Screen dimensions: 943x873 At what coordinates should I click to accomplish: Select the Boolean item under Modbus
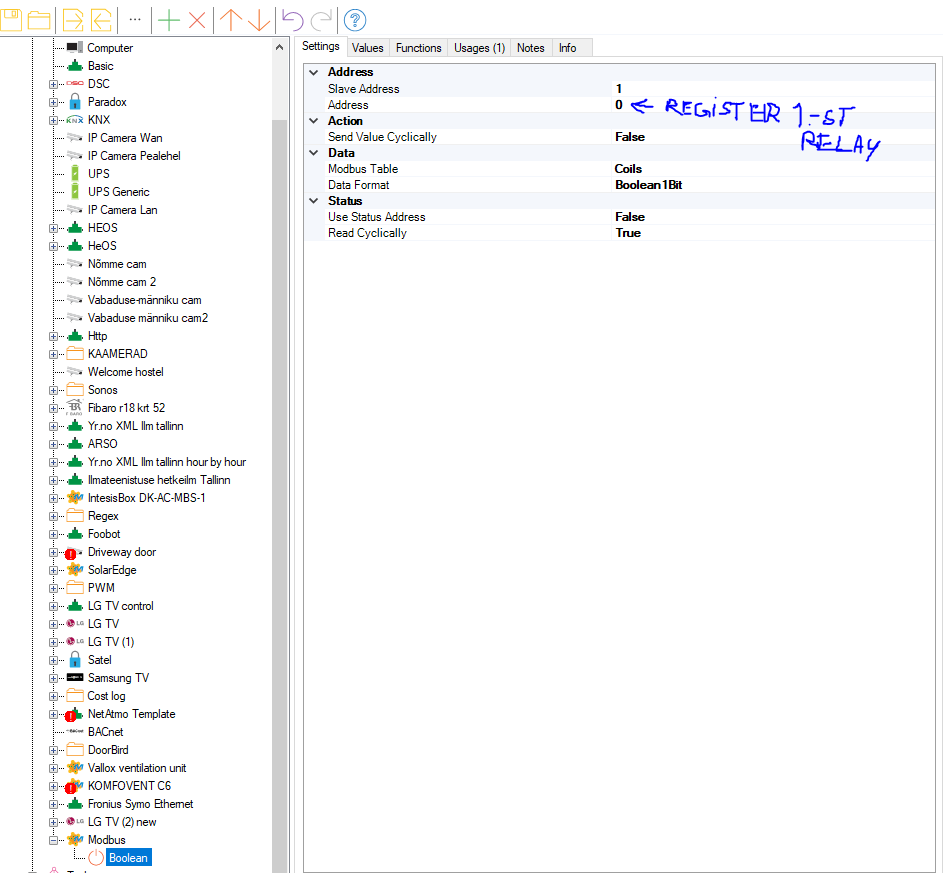point(128,858)
